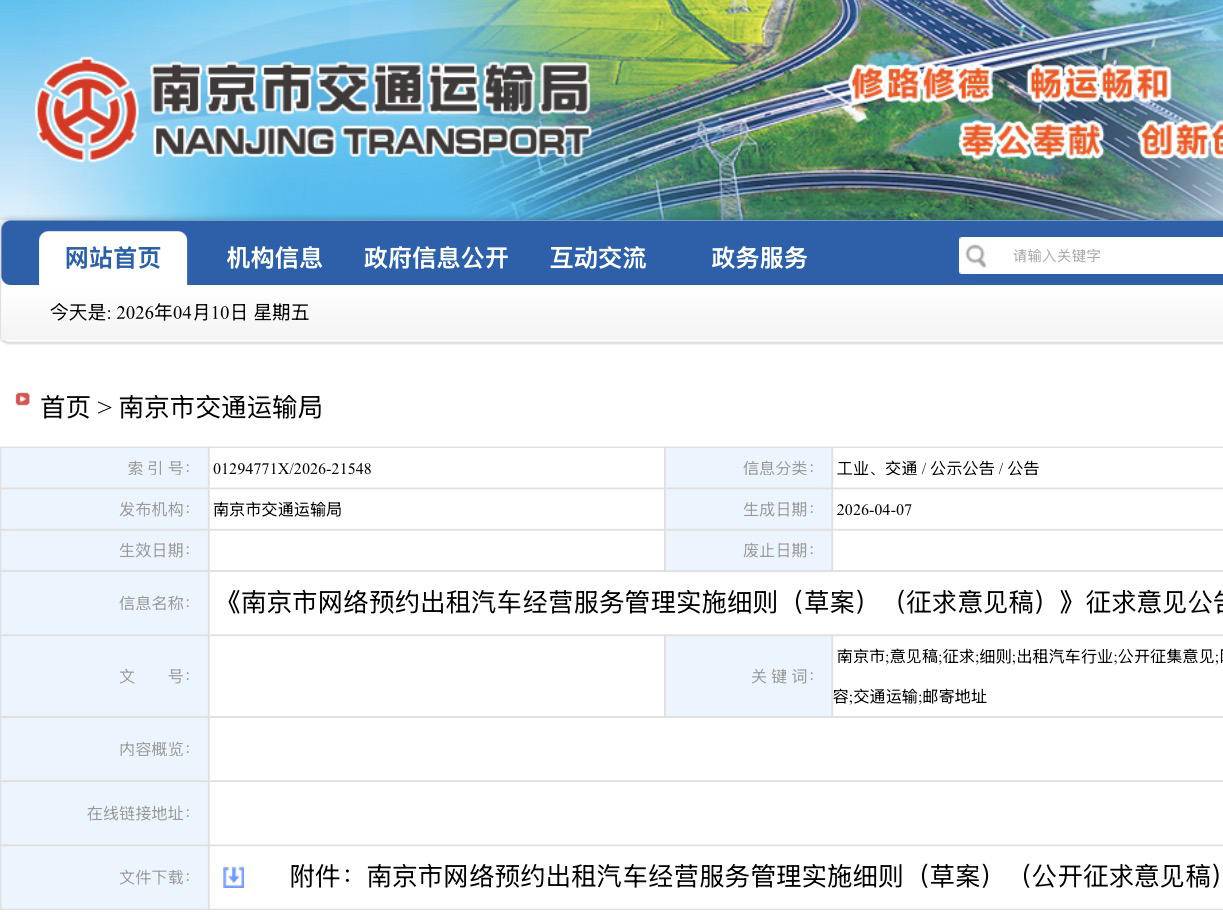Click the 修路修德 畅运畅和 banner slogan
Screen dimensions: 1223x917
(x=1010, y=84)
